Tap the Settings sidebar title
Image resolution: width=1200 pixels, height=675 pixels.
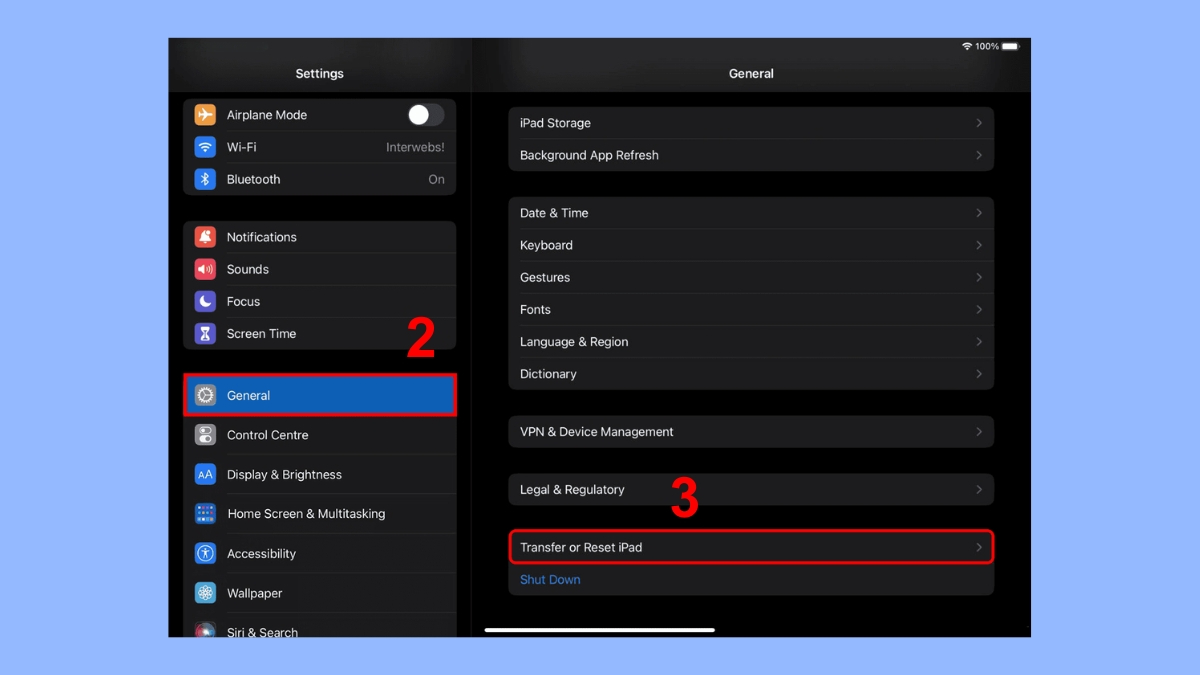pos(320,74)
